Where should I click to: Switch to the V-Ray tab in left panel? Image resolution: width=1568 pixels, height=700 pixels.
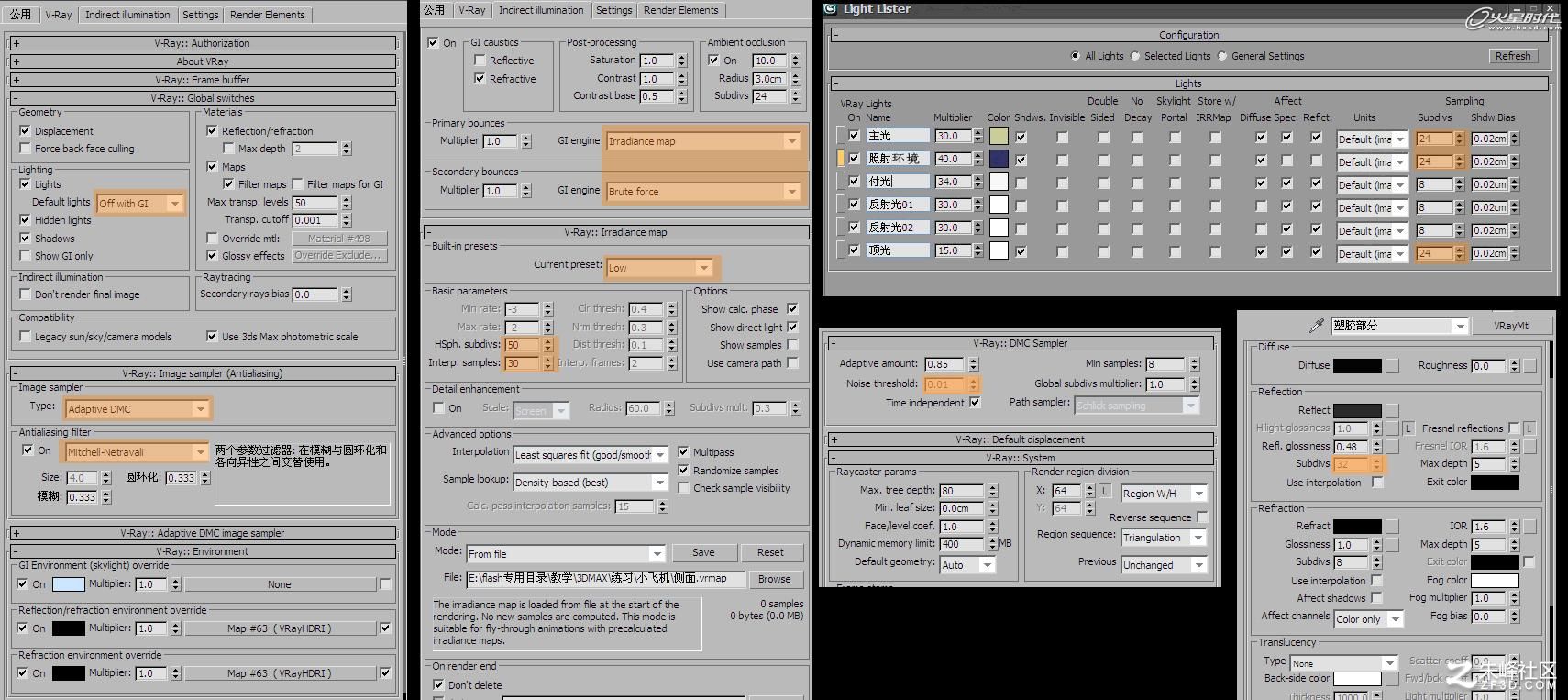click(x=59, y=15)
